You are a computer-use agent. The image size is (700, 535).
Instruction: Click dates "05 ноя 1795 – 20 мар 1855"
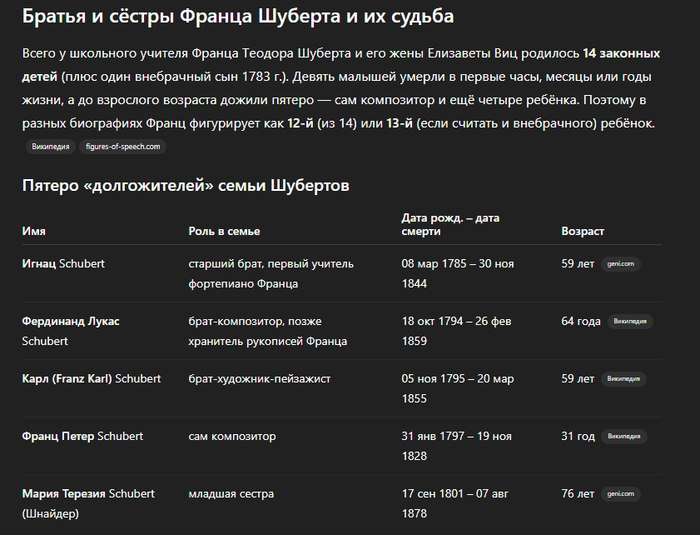tap(458, 389)
